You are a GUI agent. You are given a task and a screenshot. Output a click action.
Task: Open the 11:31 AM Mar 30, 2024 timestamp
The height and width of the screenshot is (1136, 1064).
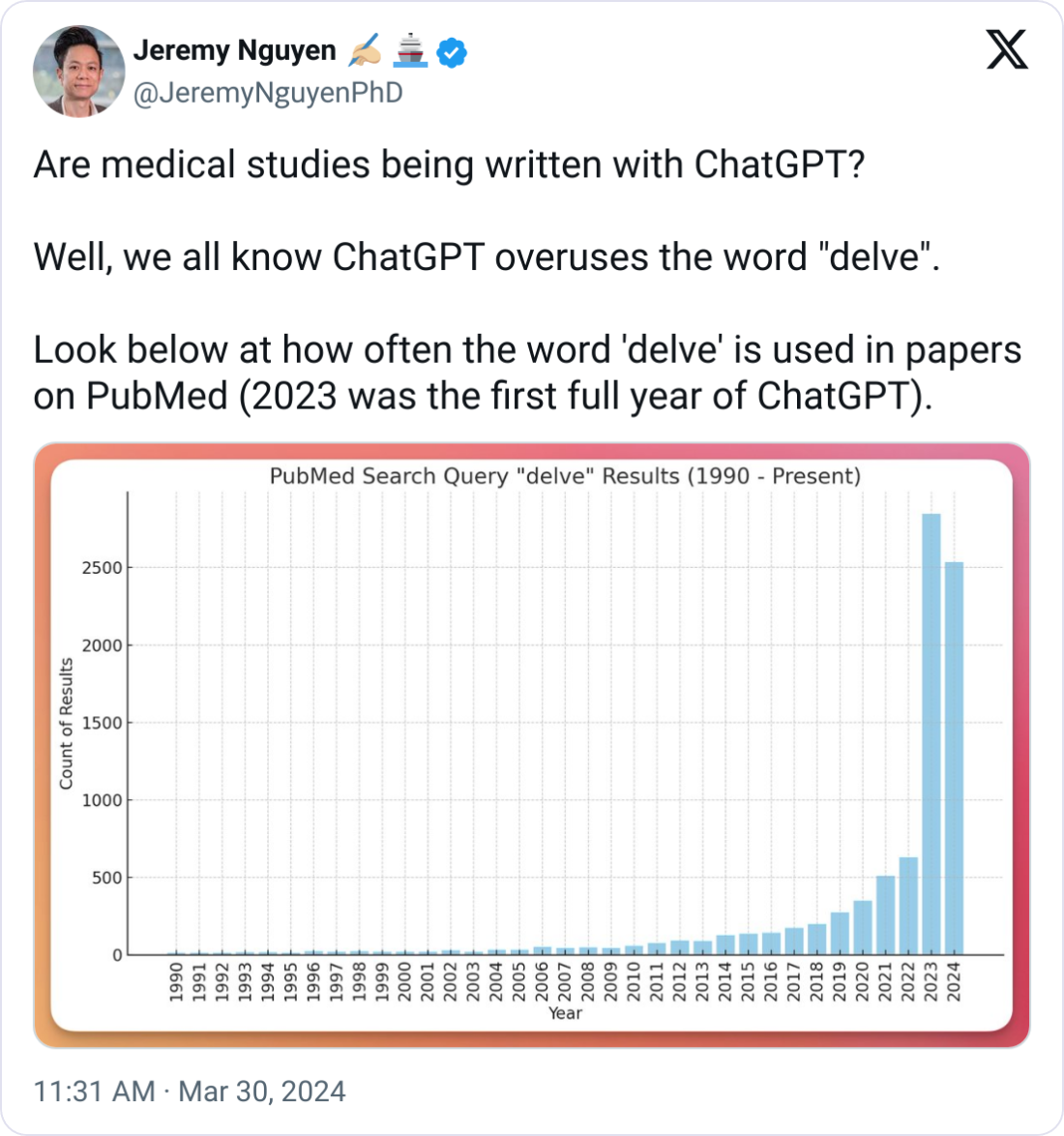(x=190, y=1091)
